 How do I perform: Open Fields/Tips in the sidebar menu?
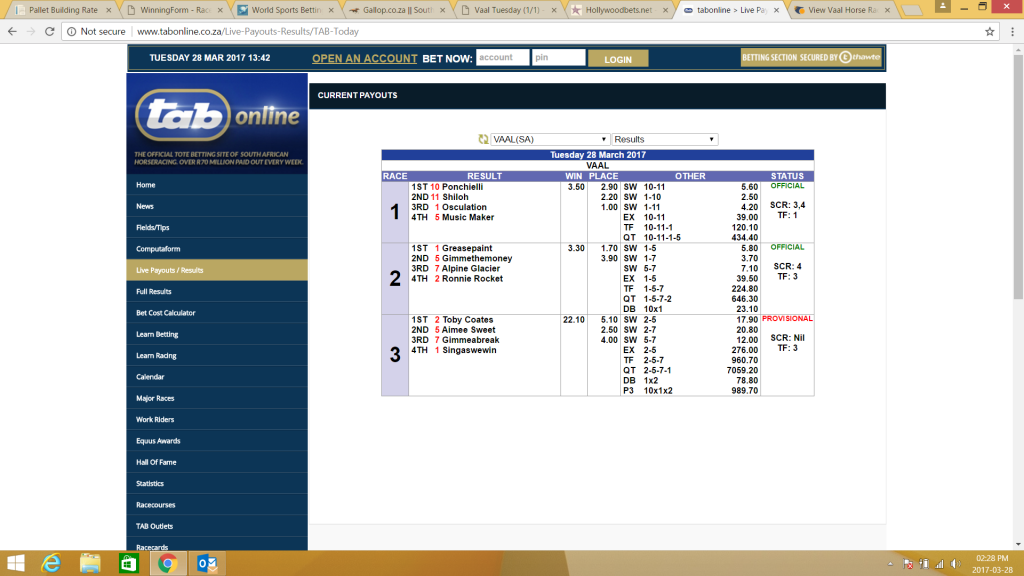pos(152,228)
